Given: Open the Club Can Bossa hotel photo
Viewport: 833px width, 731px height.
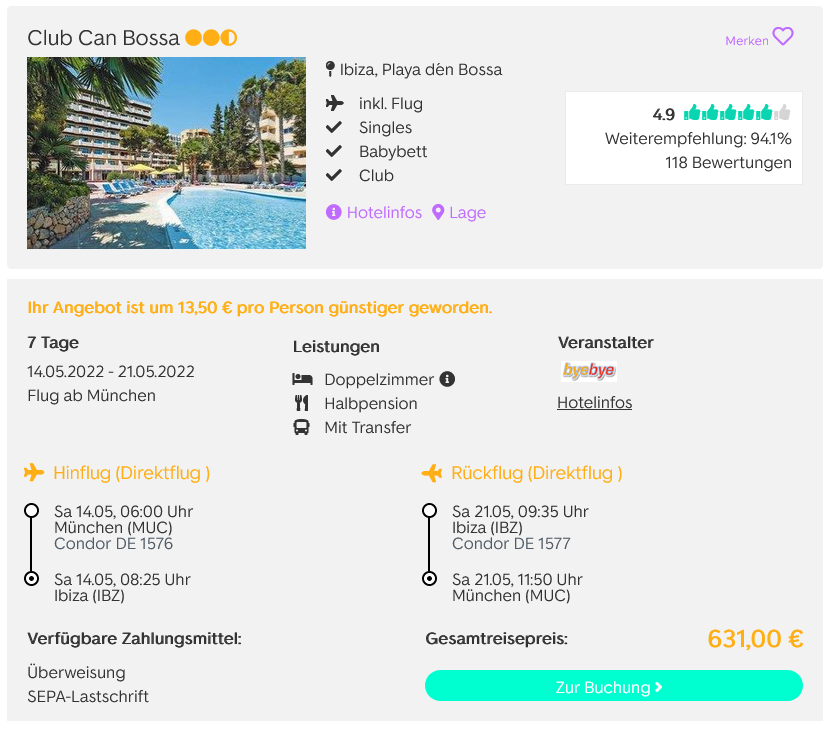Looking at the screenshot, I should coord(166,153).
